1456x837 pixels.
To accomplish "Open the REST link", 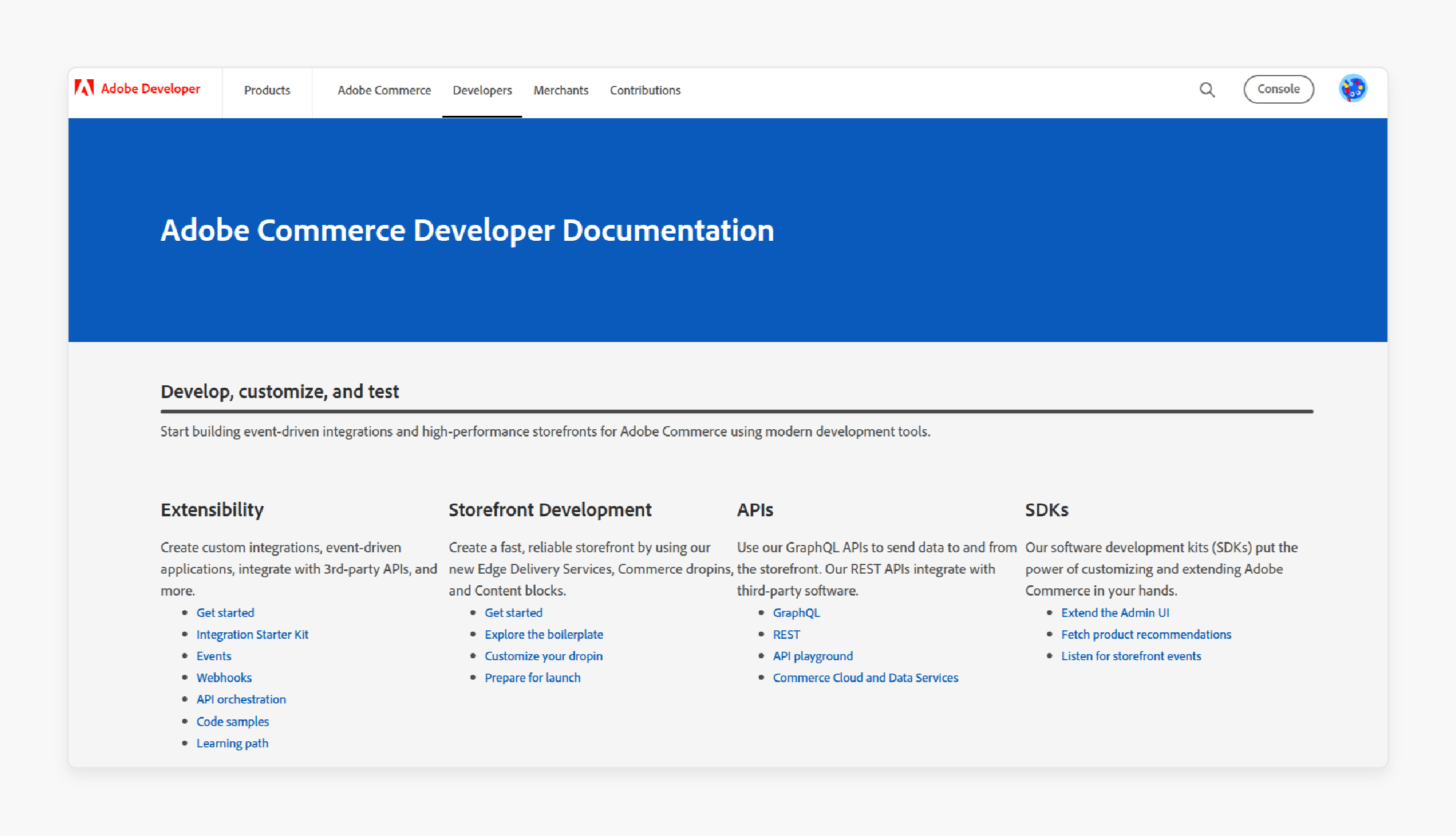I will [x=786, y=635].
